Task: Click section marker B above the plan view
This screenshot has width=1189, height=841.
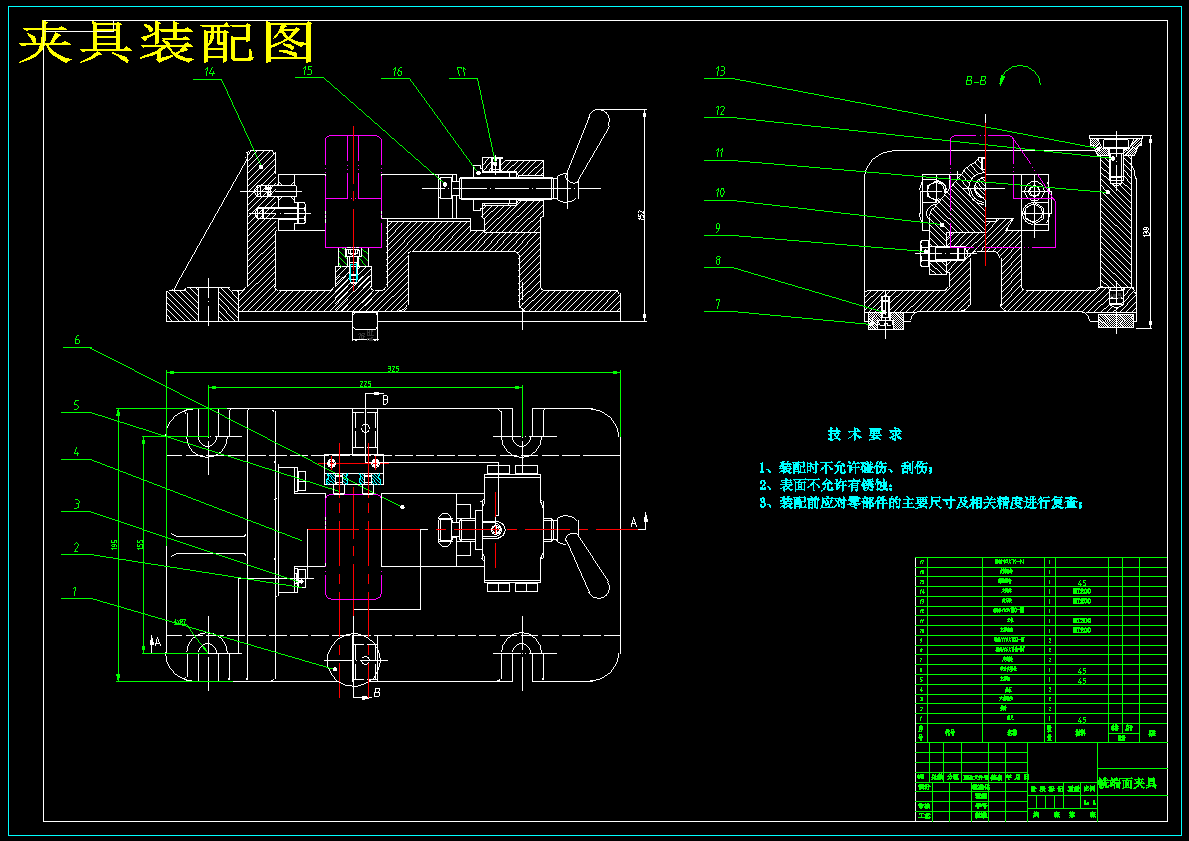Action: [x=384, y=400]
